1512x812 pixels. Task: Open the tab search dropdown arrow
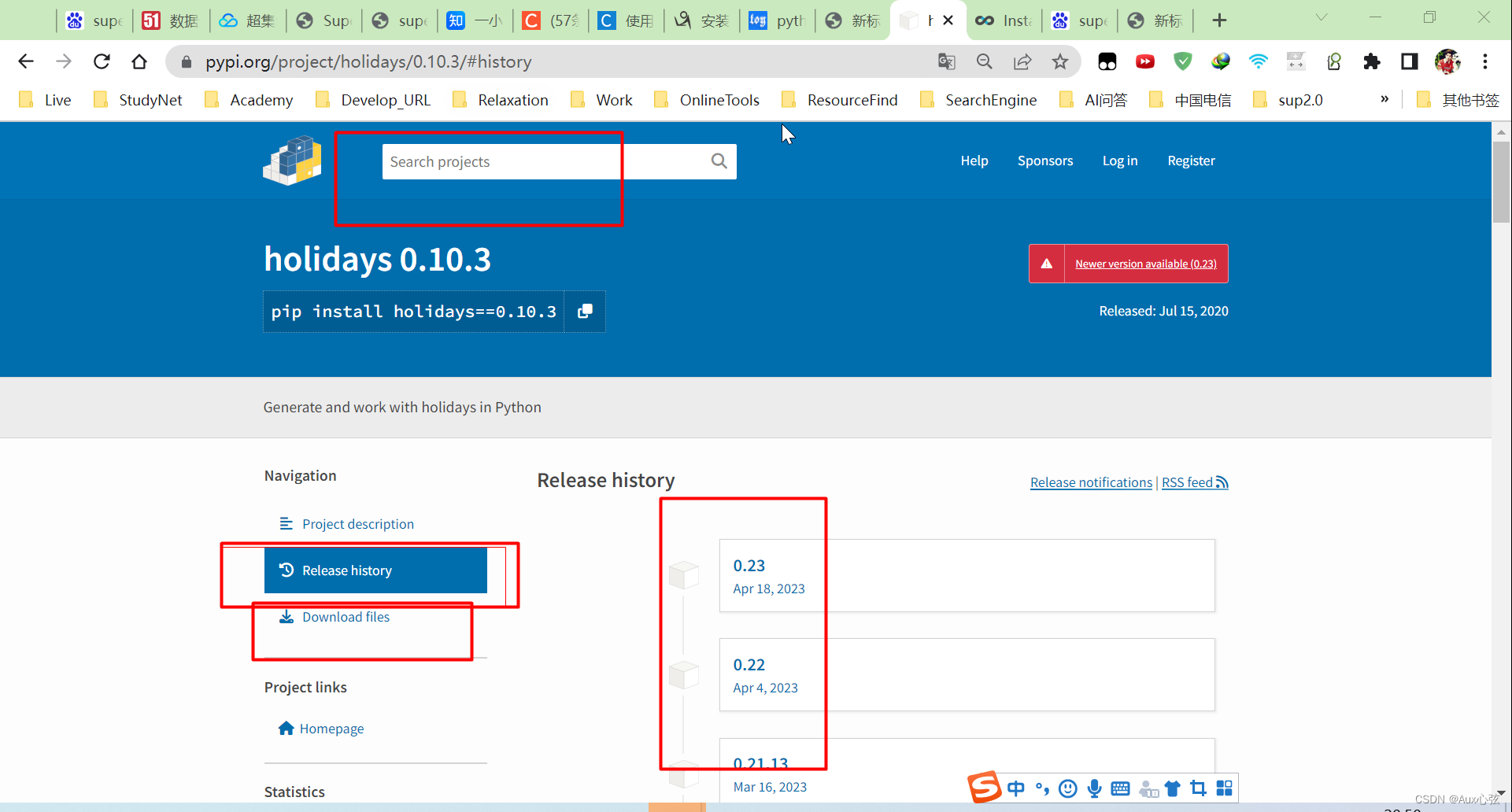[x=1321, y=17]
